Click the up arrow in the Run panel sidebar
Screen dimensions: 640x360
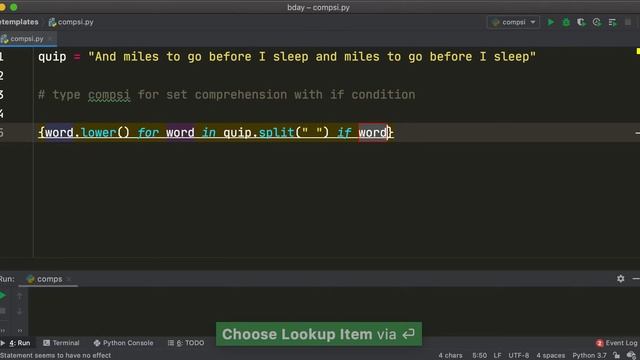[x=19, y=296]
